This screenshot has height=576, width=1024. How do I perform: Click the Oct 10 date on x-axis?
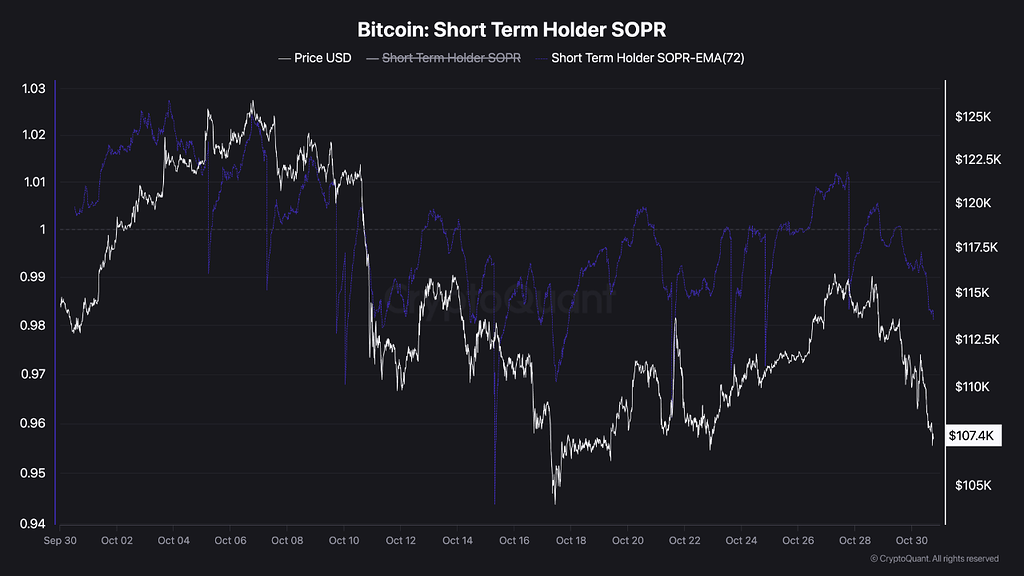(344, 541)
